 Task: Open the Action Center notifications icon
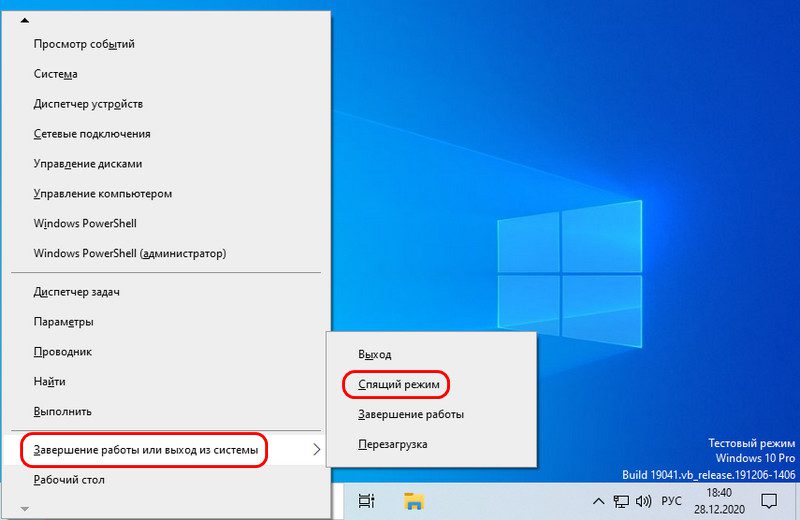[769, 501]
